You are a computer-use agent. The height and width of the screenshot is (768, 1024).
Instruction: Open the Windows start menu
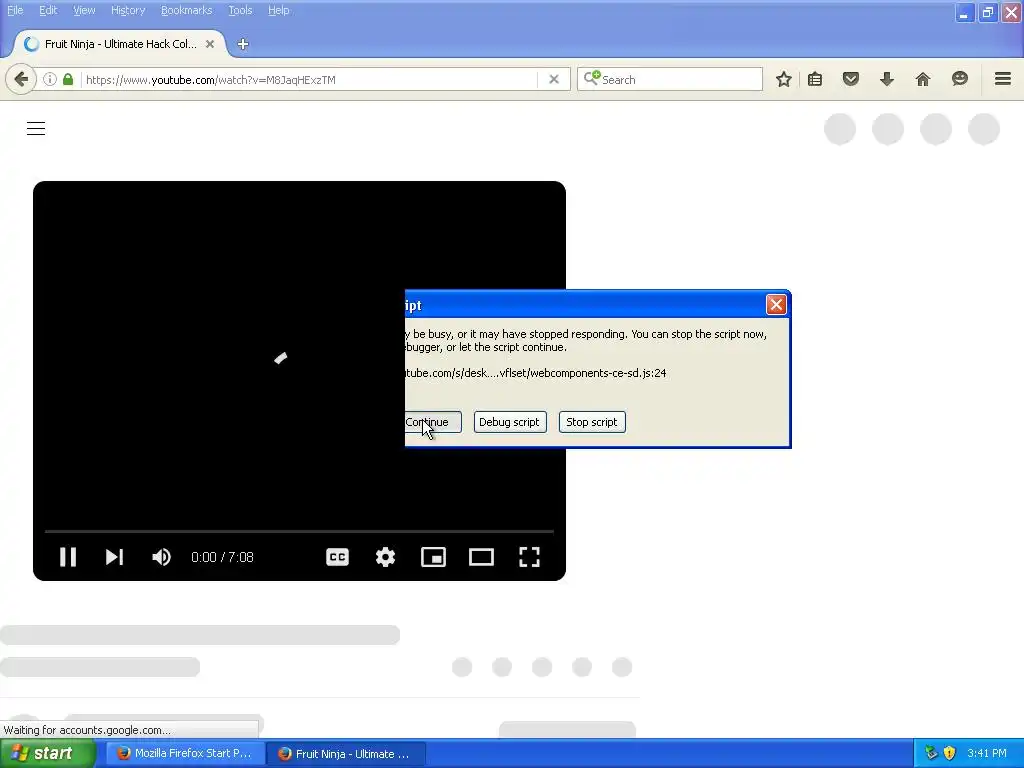point(47,754)
